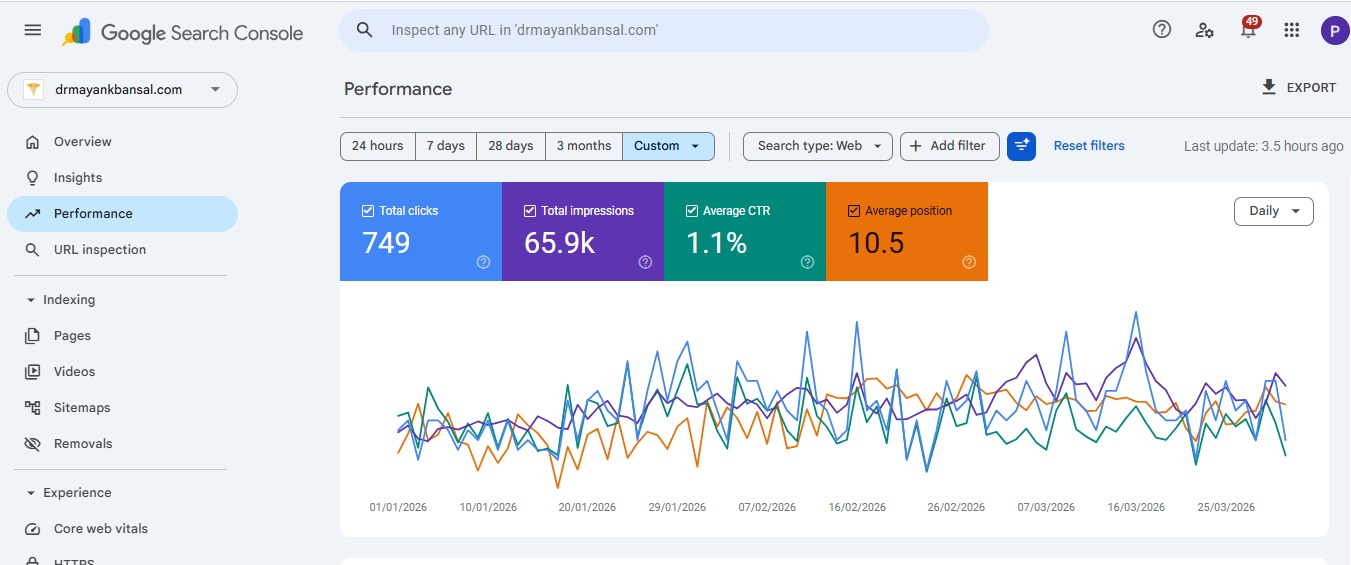Click the orange Average position metric card
Screen dimensions: 1351x565
tap(907, 231)
